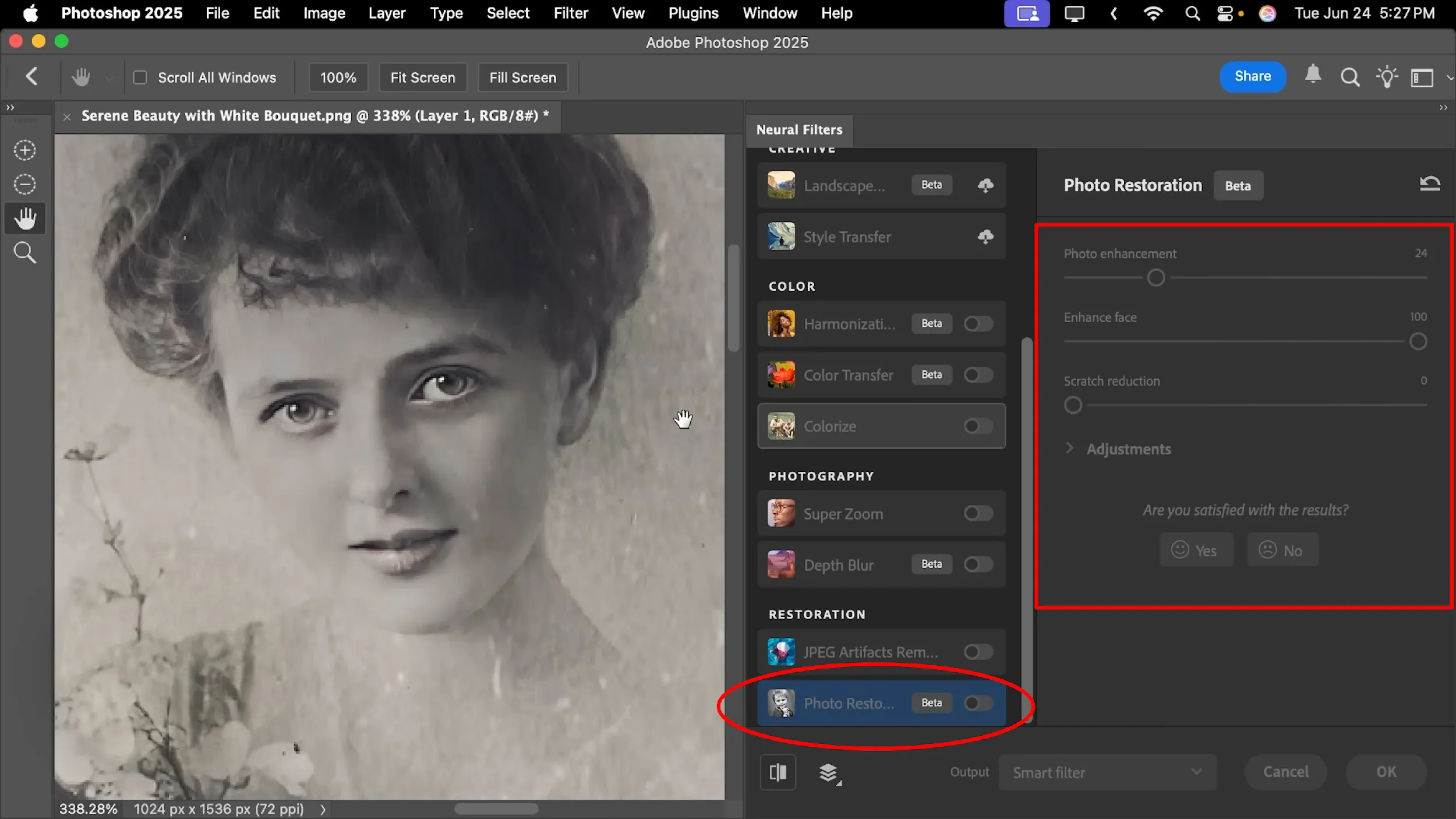
Task: Turn on JPEG Artifacts Removal
Action: coord(977,652)
